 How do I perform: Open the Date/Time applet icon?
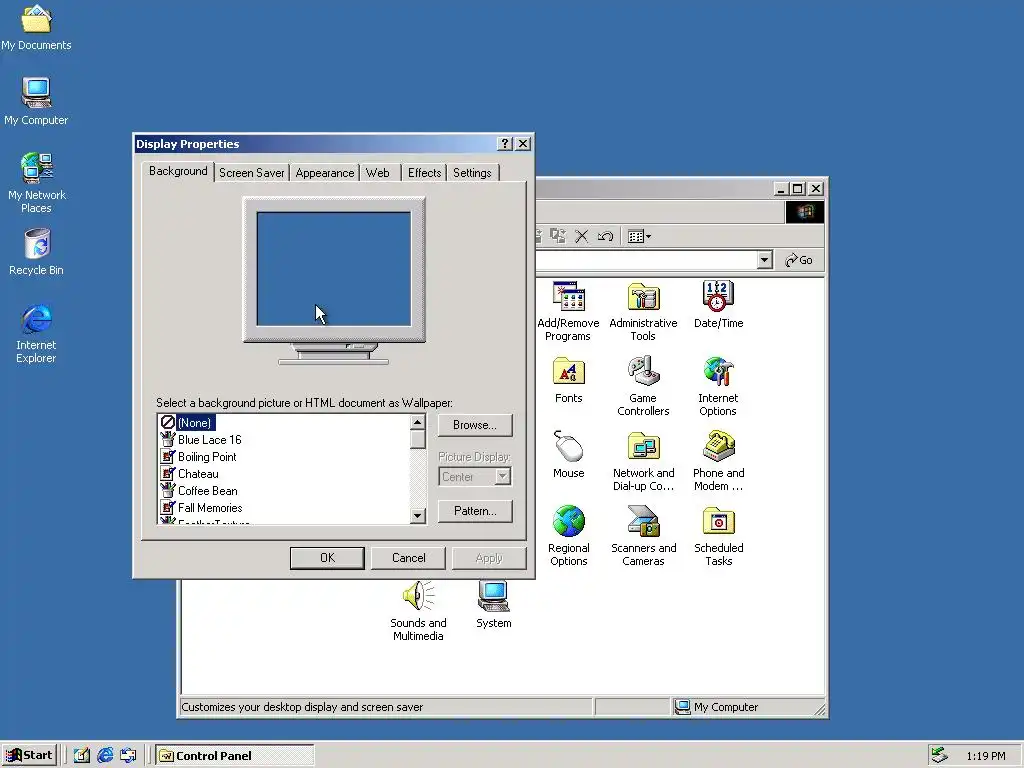pyautogui.click(x=718, y=297)
